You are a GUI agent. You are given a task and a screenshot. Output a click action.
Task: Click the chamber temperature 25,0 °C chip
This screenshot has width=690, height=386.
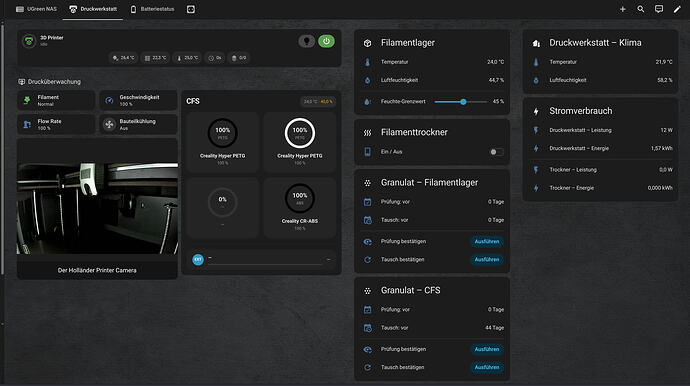click(x=188, y=58)
